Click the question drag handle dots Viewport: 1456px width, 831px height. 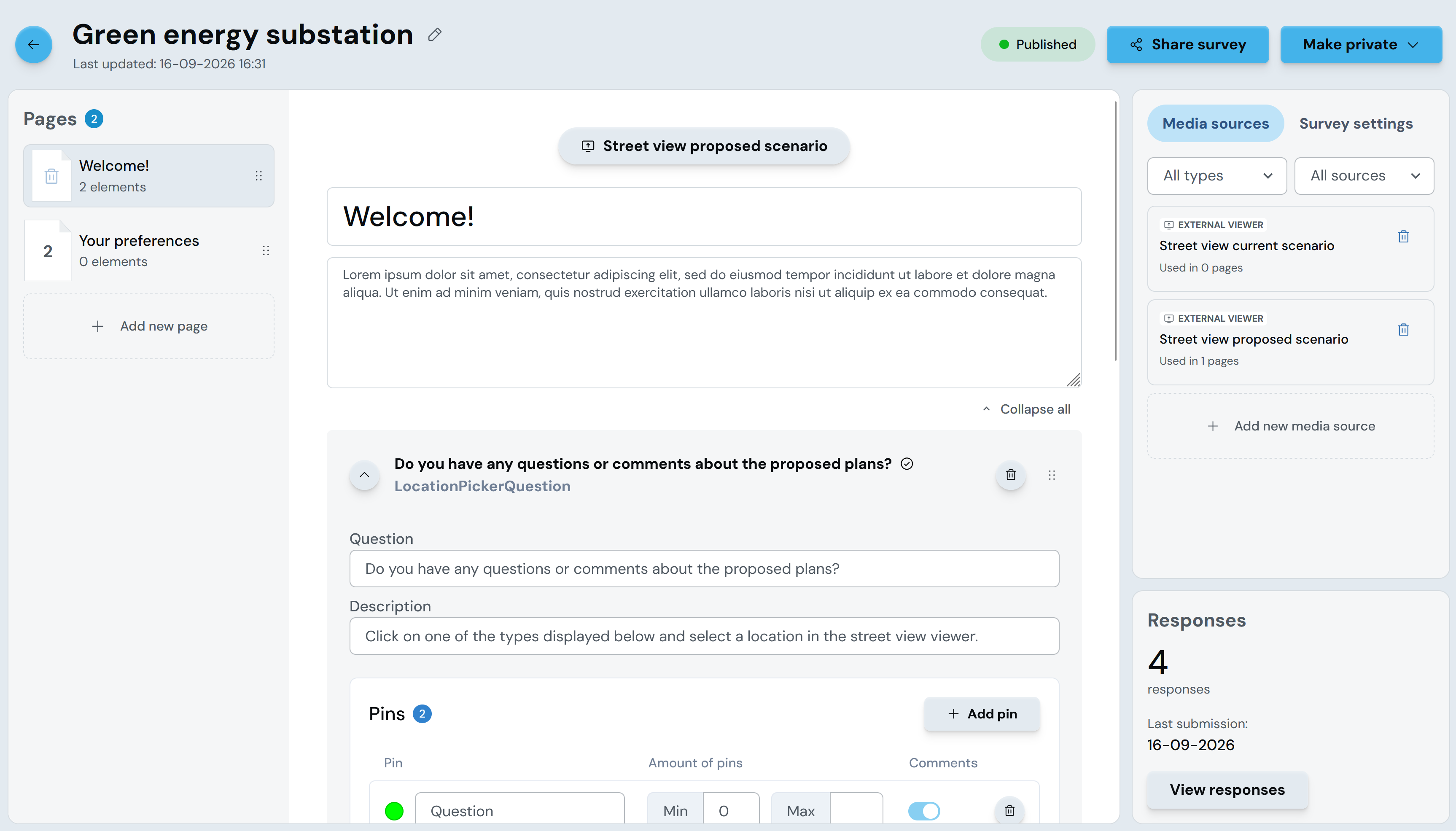coord(1051,475)
